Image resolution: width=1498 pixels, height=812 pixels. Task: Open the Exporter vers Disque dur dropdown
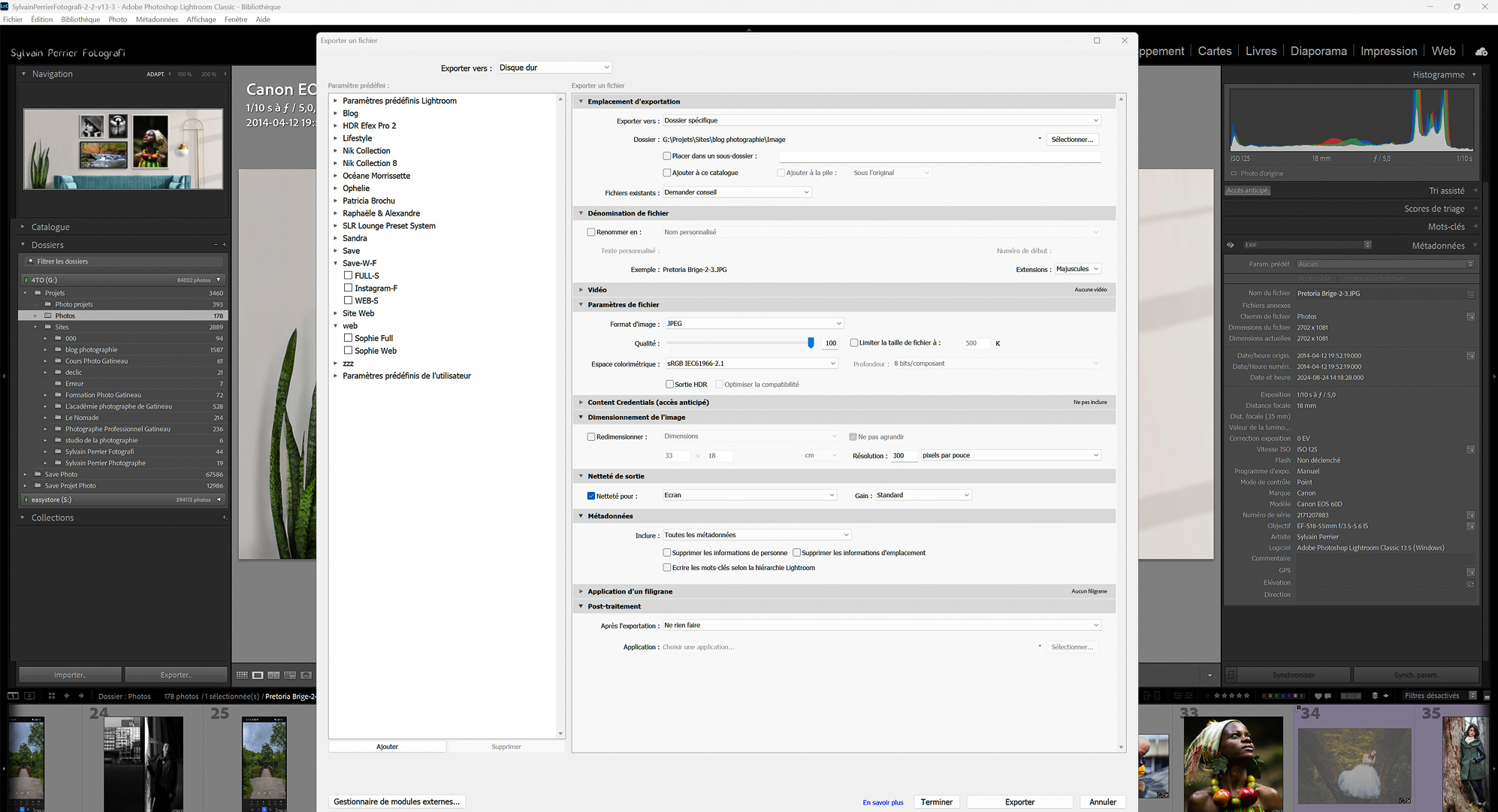(x=554, y=68)
